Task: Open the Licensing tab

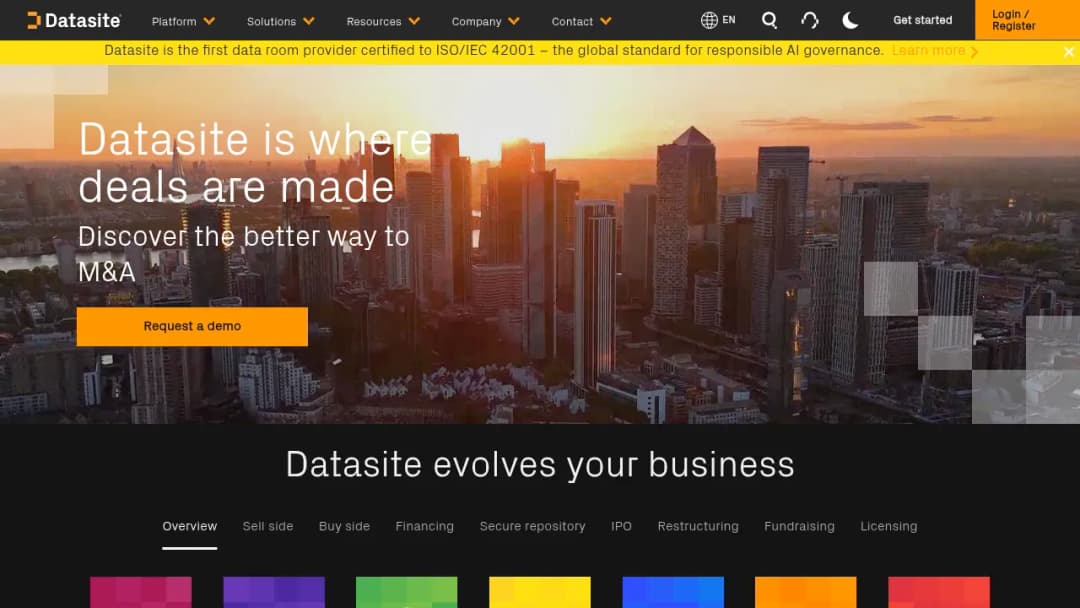Action: tap(889, 527)
